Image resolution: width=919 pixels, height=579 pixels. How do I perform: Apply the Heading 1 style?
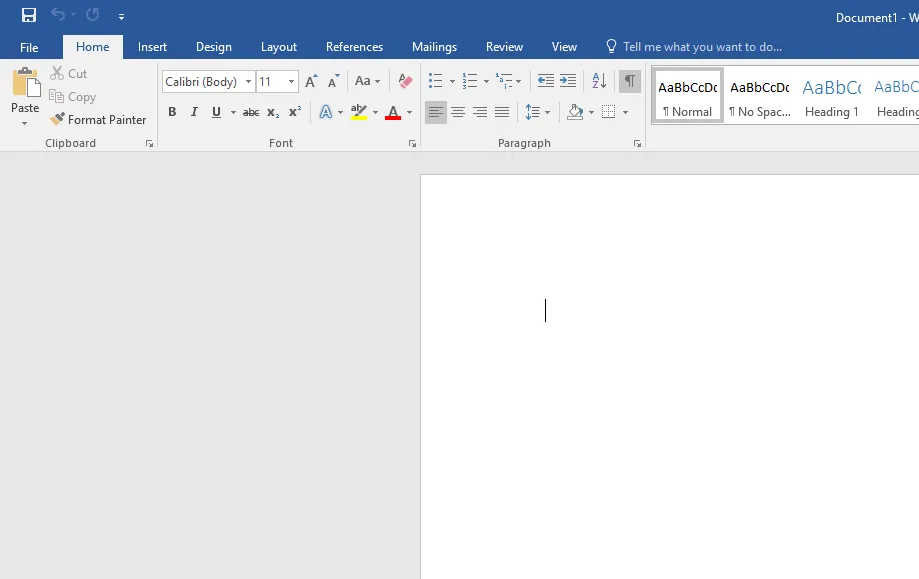pyautogui.click(x=832, y=96)
